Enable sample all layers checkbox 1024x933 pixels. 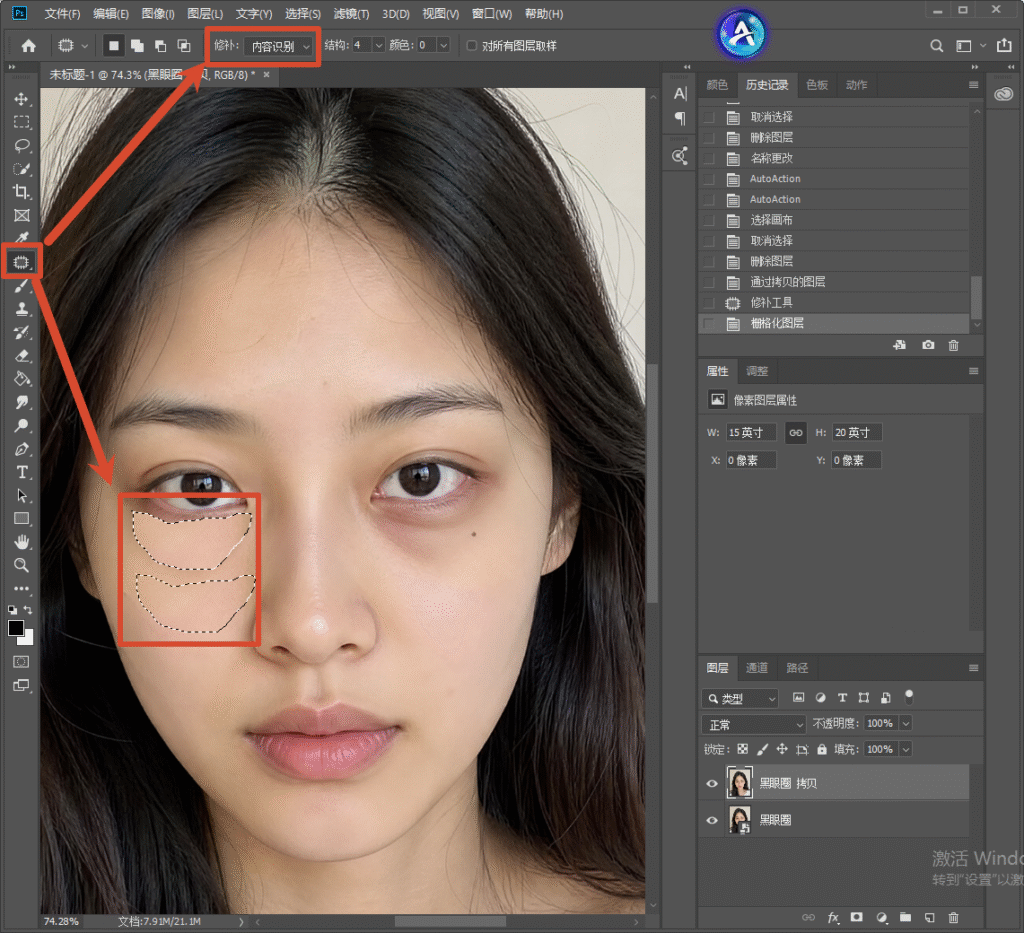(x=472, y=46)
